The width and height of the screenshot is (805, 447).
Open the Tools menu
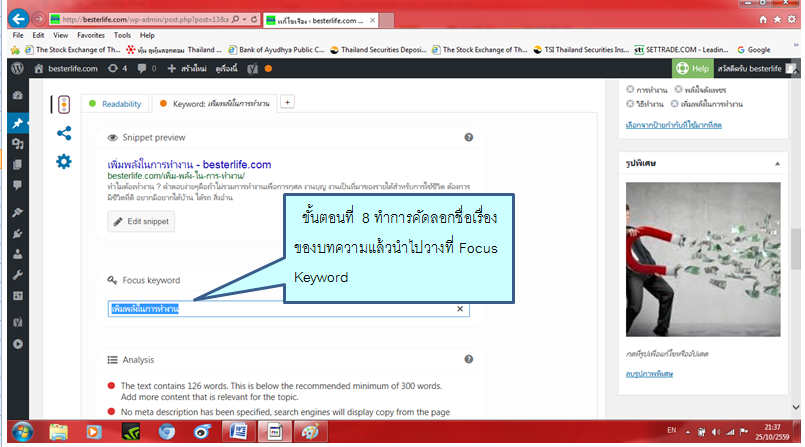click(x=122, y=35)
